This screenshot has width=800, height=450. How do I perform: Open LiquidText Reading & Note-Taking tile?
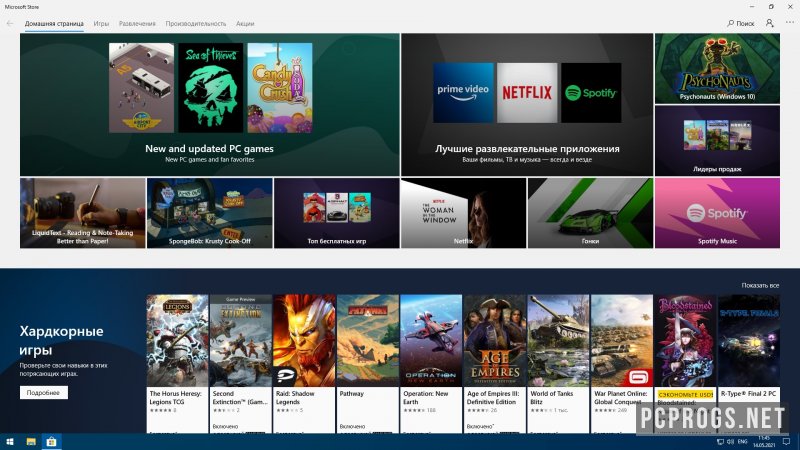pos(83,213)
